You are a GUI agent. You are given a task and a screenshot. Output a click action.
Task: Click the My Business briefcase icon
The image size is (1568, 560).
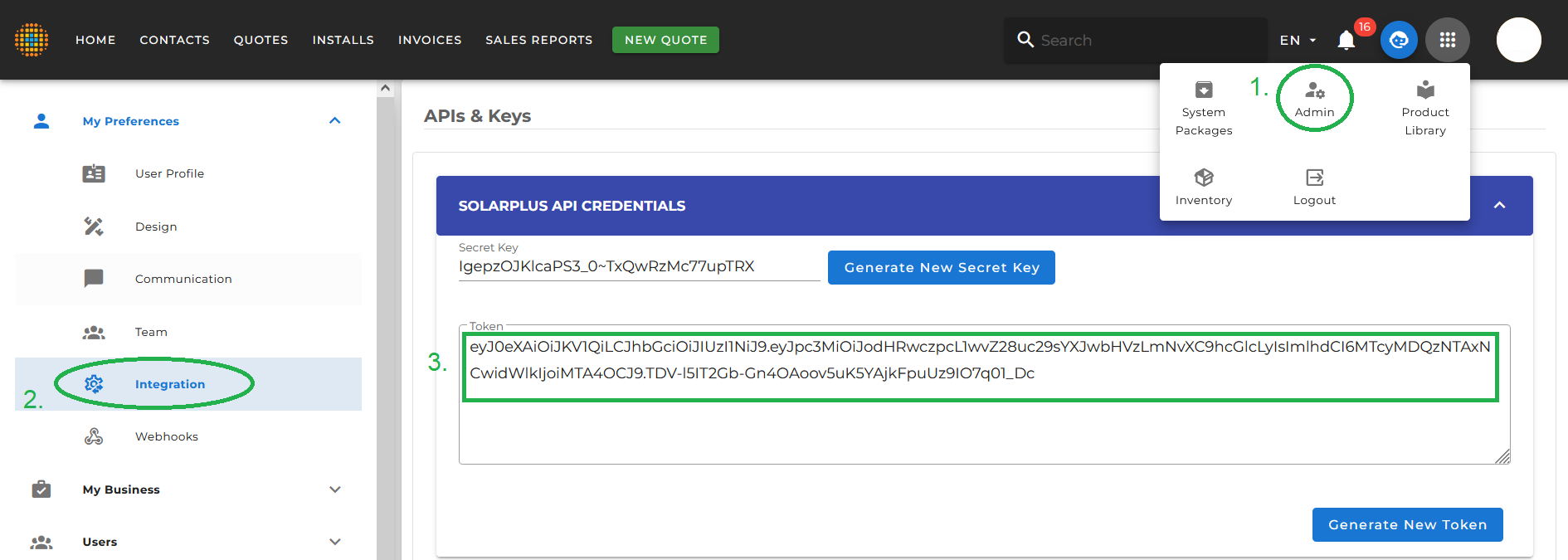point(41,489)
